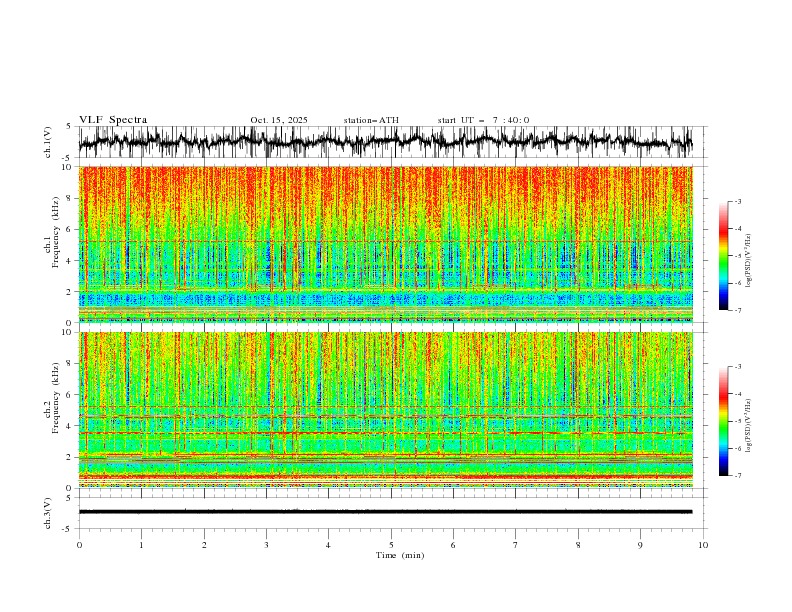The width and height of the screenshot is (792, 612).
Task: Click the log(PSD) label beside ch.1 color bar
Action: 748,261
